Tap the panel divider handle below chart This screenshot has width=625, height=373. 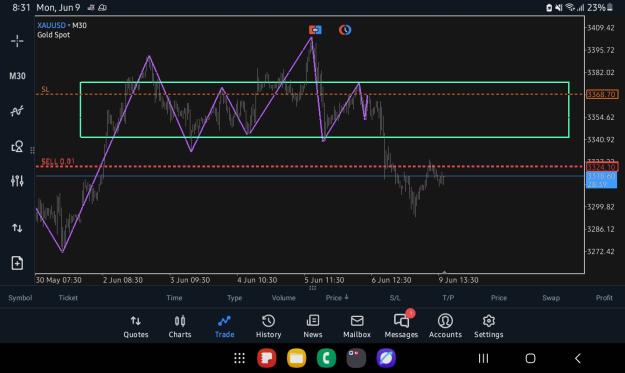(312, 288)
